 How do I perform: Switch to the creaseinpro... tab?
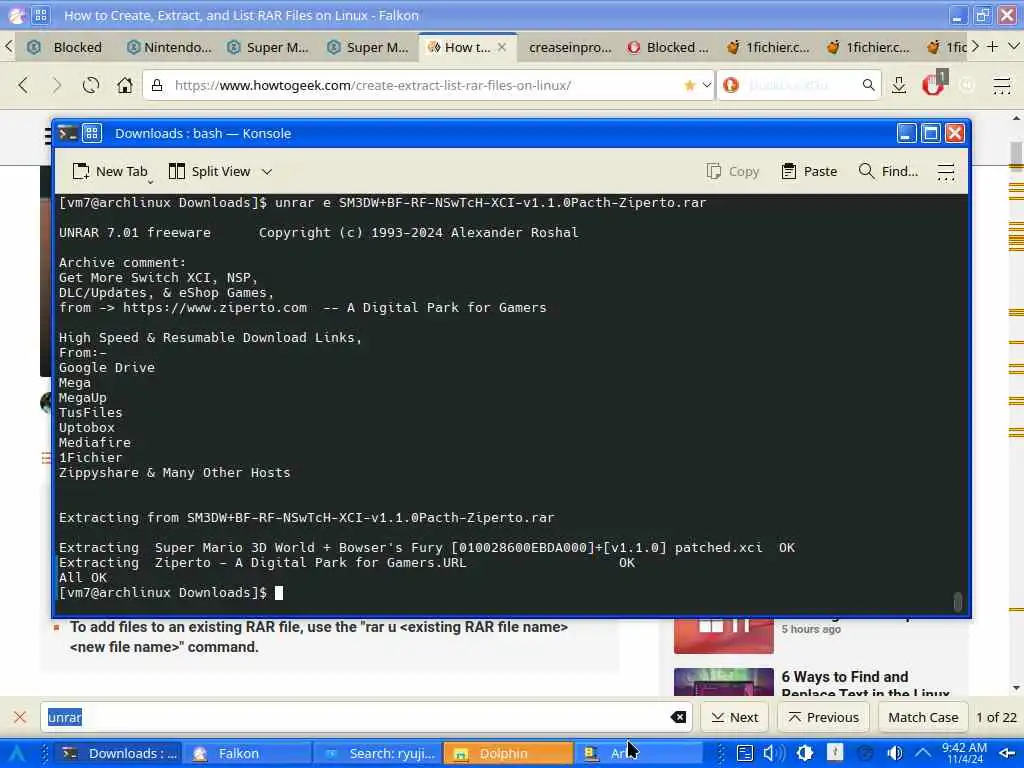[569, 47]
